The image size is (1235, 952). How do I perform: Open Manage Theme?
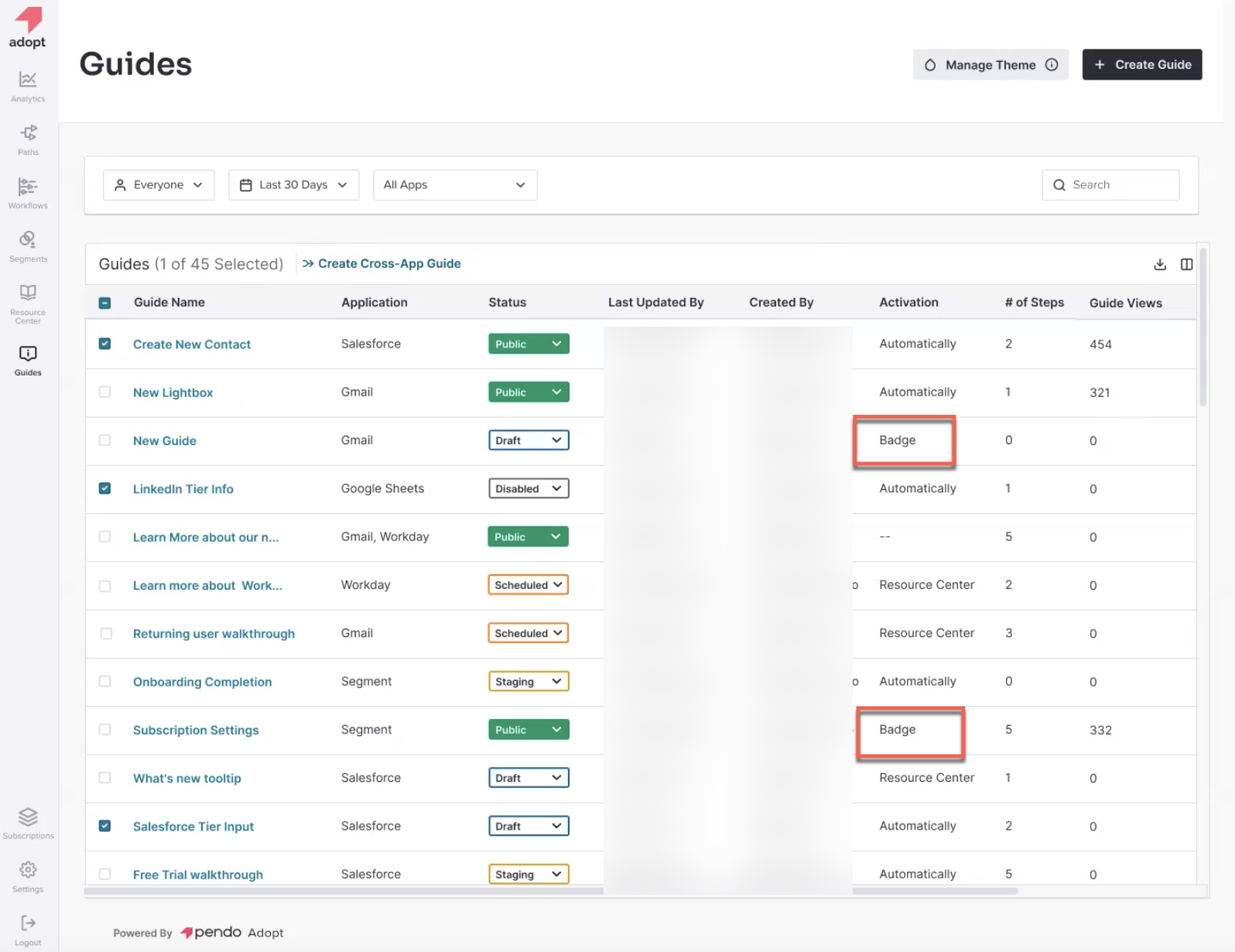990,65
